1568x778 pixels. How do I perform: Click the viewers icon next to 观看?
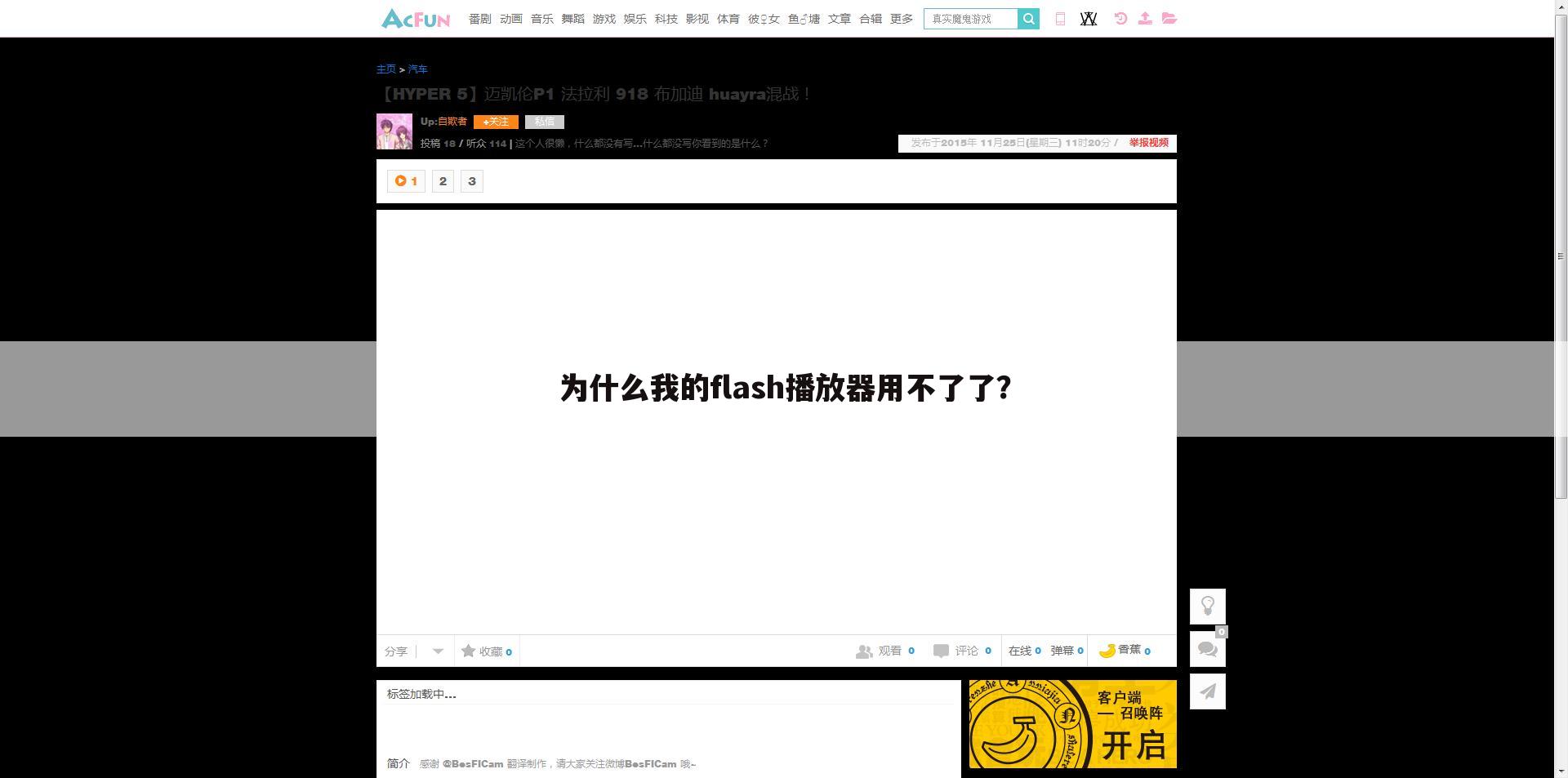point(864,651)
